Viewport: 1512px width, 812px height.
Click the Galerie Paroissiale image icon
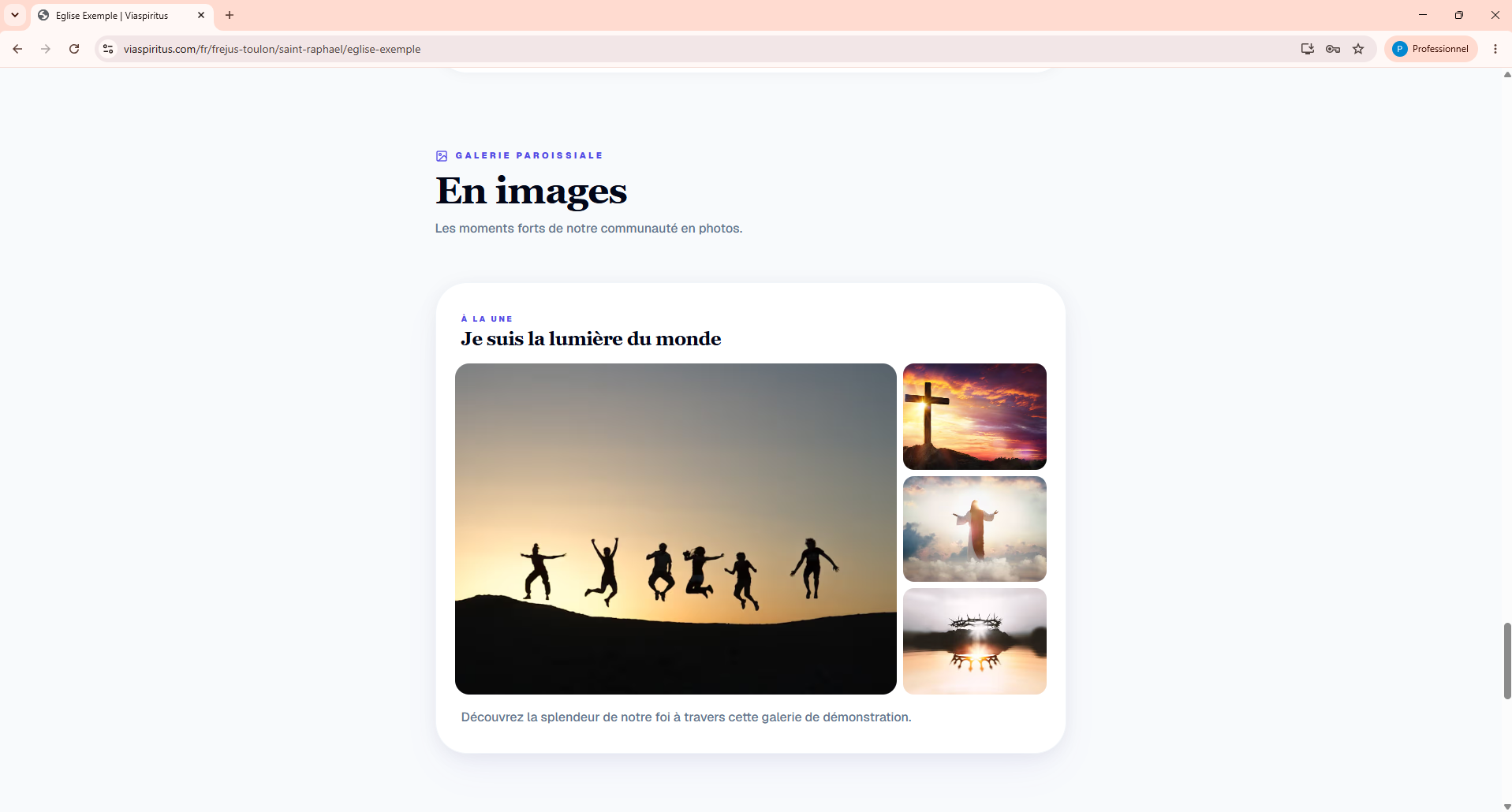442,156
